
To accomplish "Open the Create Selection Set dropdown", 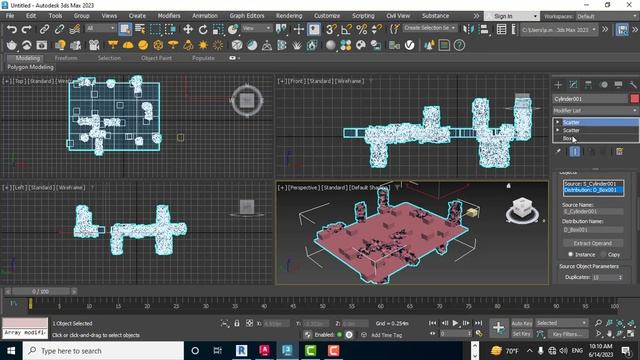I will point(430,28).
